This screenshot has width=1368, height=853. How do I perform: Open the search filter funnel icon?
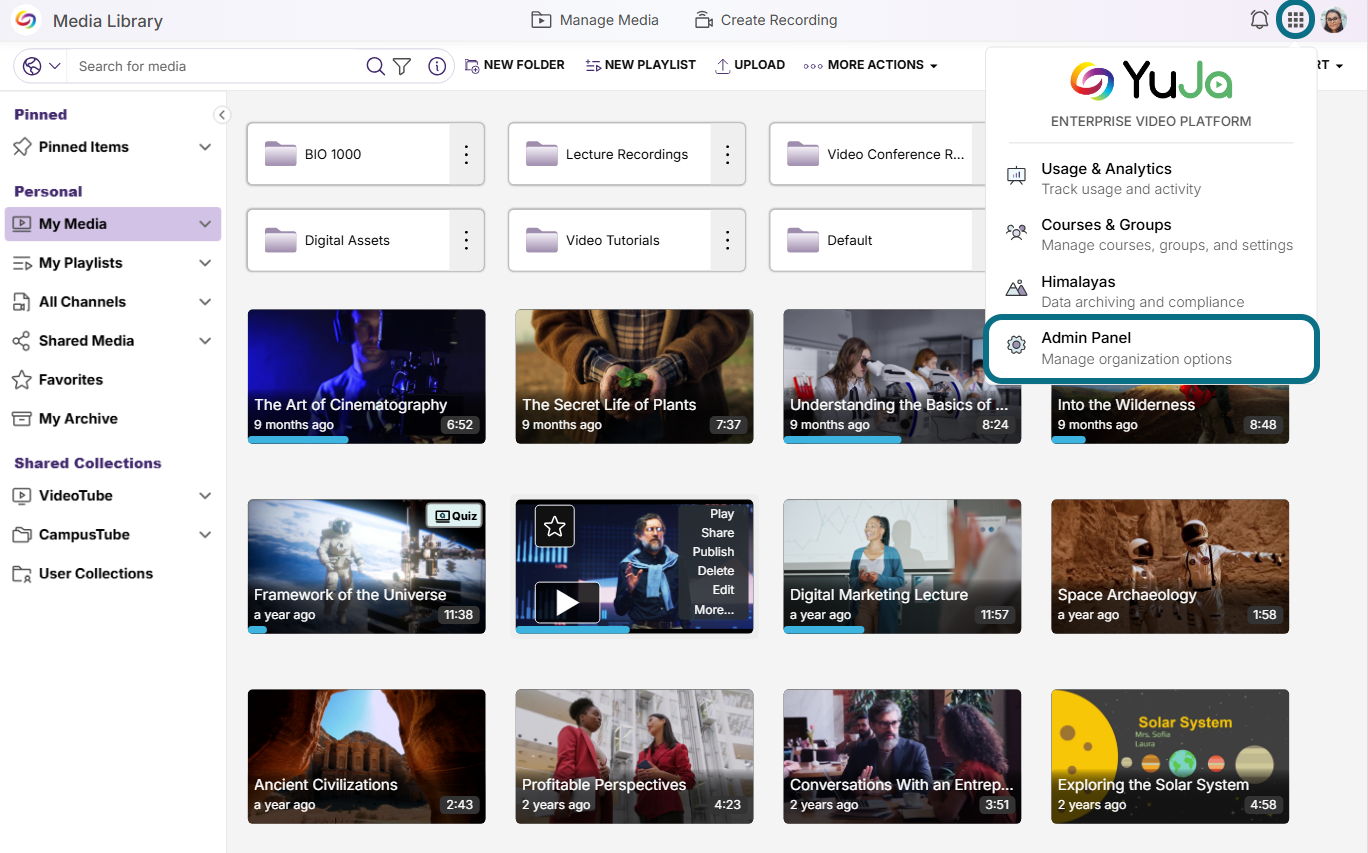[402, 66]
